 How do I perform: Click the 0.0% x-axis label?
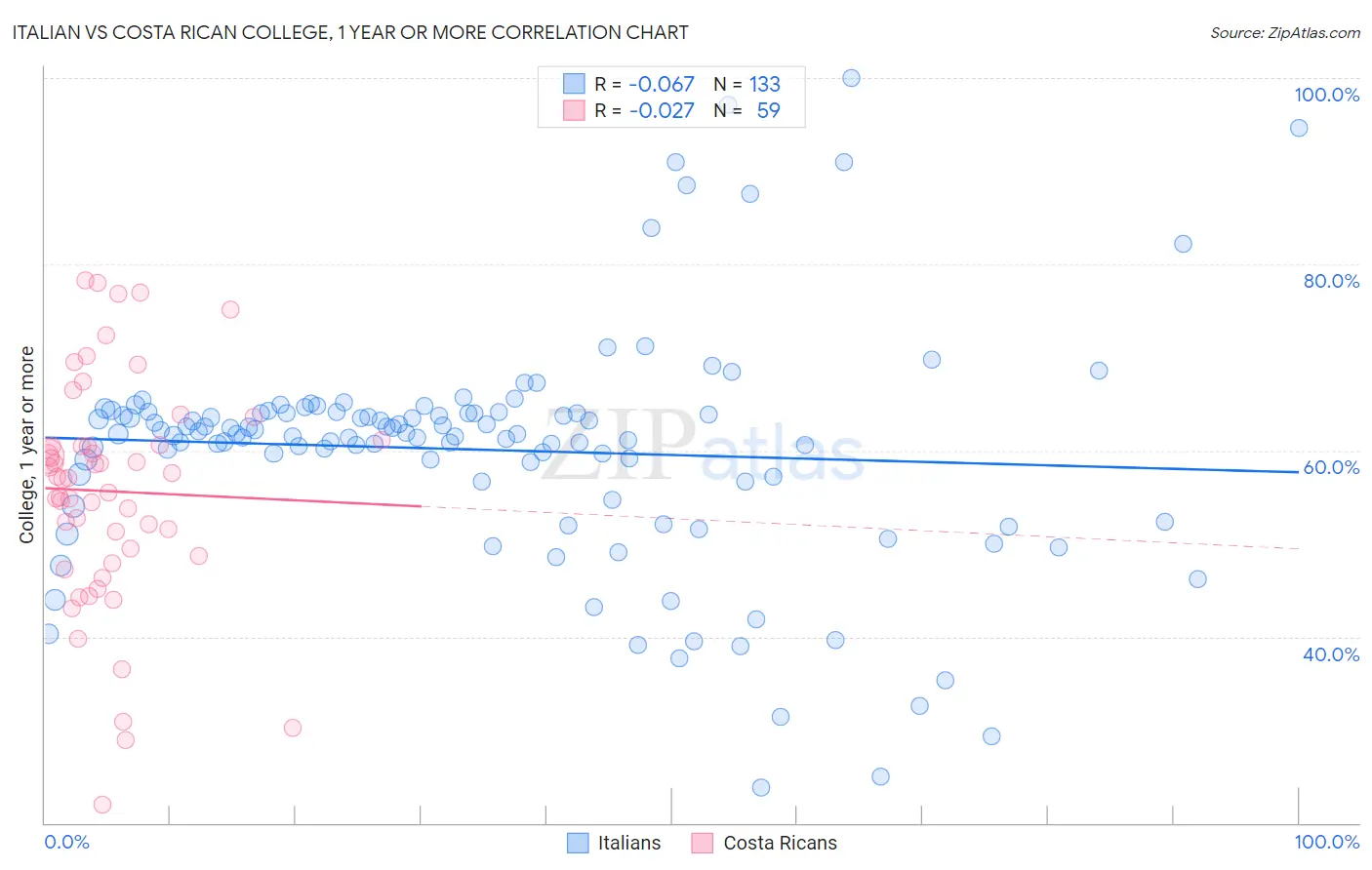pyautogui.click(x=67, y=842)
